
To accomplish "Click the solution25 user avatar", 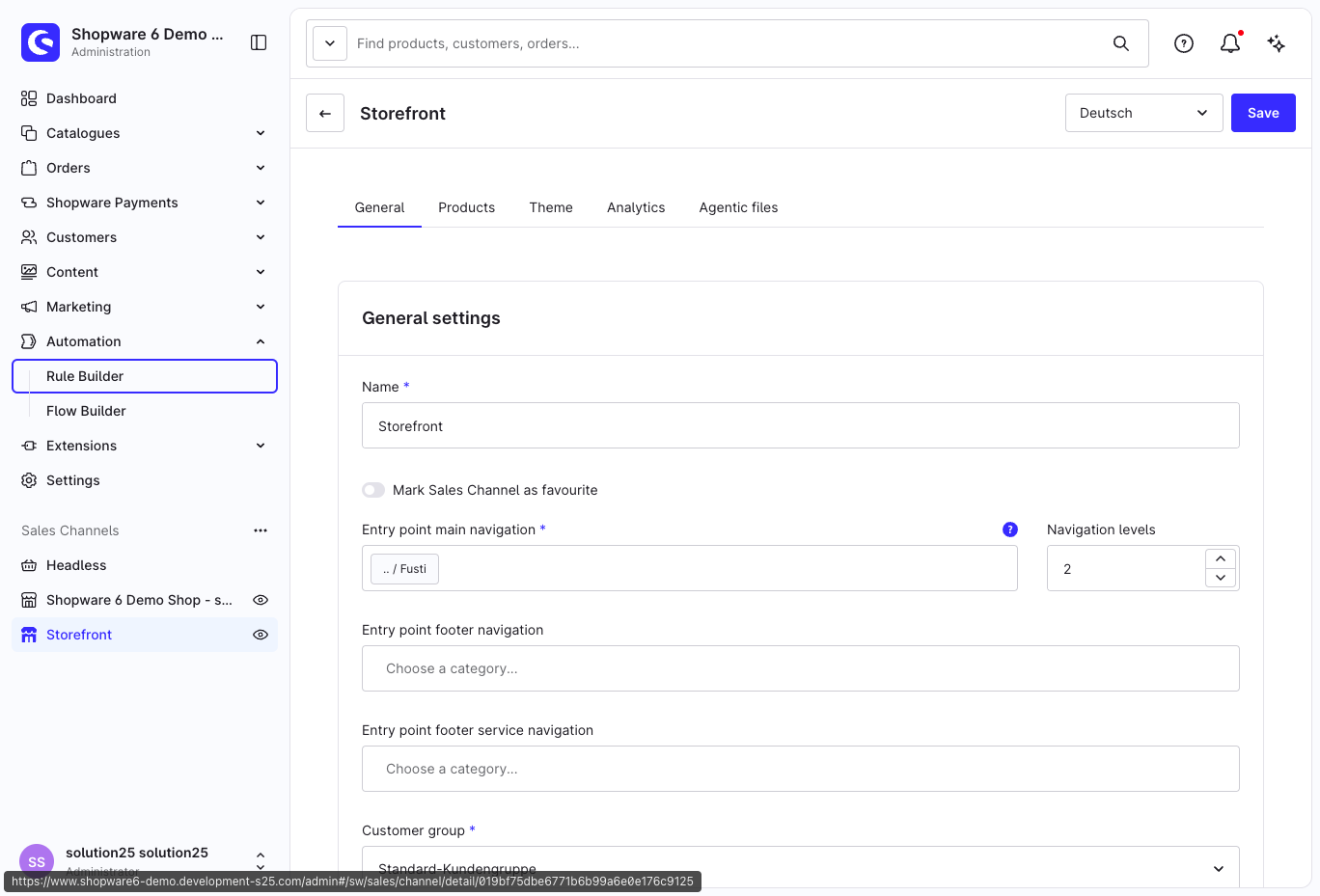I will pyautogui.click(x=37, y=860).
